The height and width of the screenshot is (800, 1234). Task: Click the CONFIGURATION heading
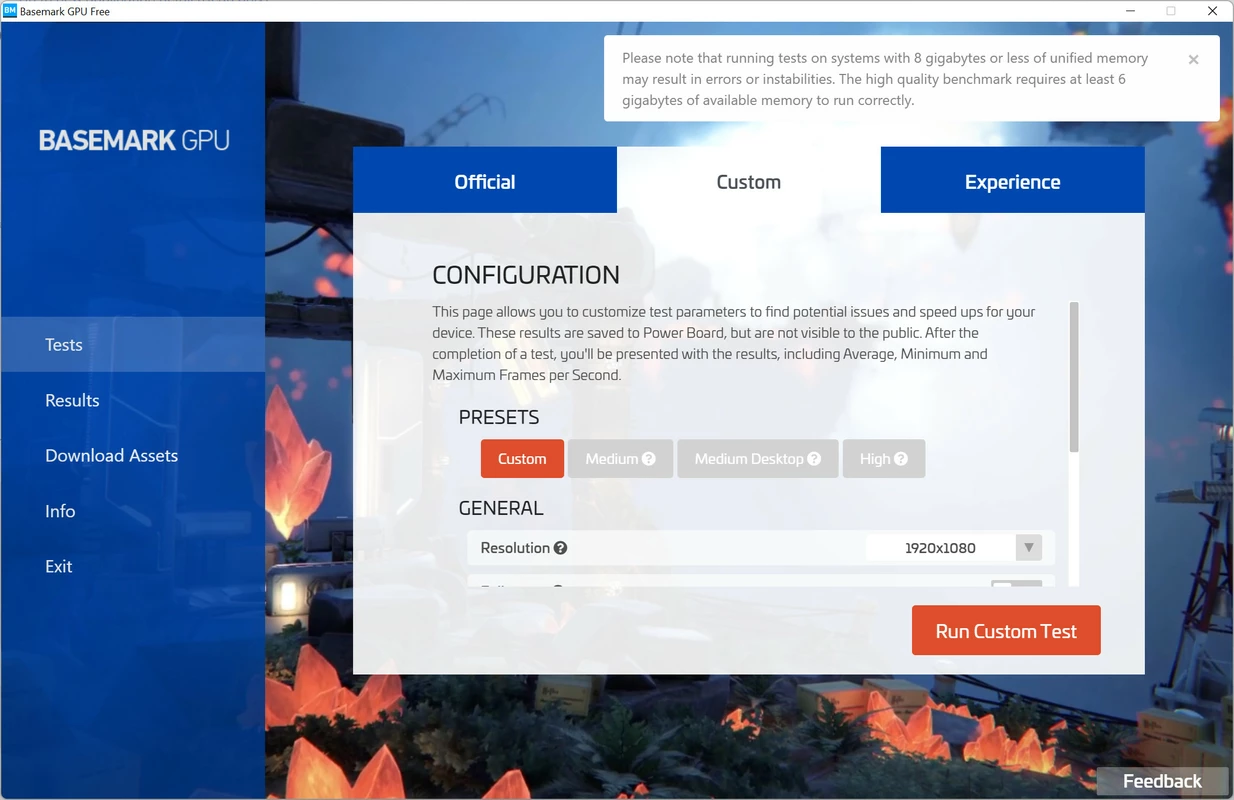tap(526, 275)
